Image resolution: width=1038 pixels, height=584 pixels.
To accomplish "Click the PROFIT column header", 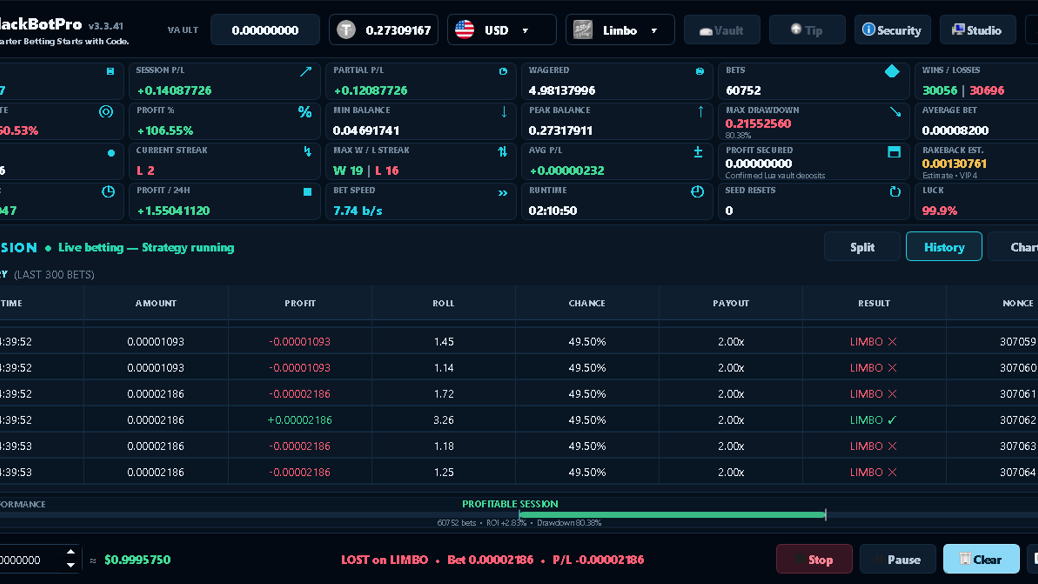I will (300, 303).
